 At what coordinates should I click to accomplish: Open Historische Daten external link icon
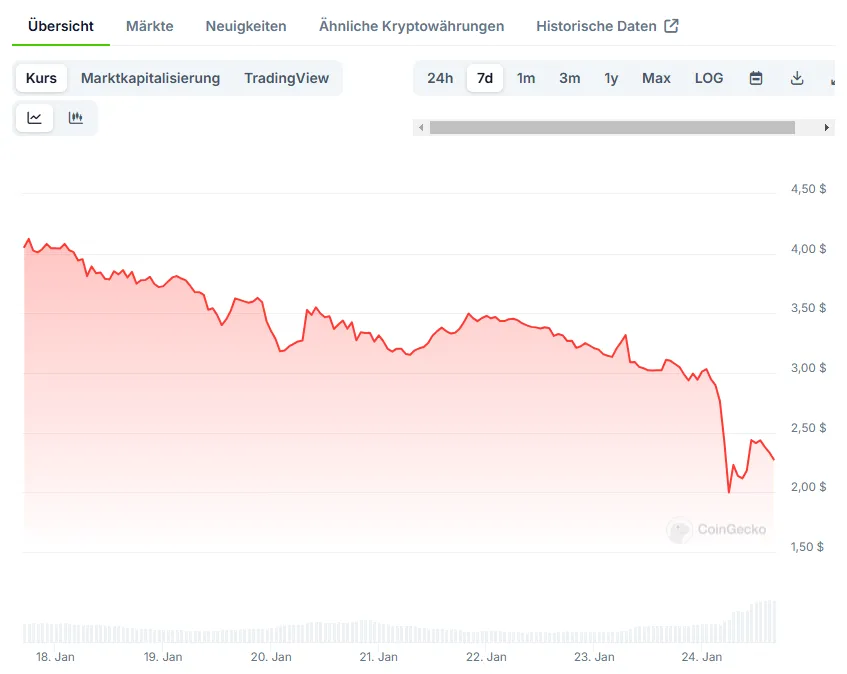click(671, 26)
